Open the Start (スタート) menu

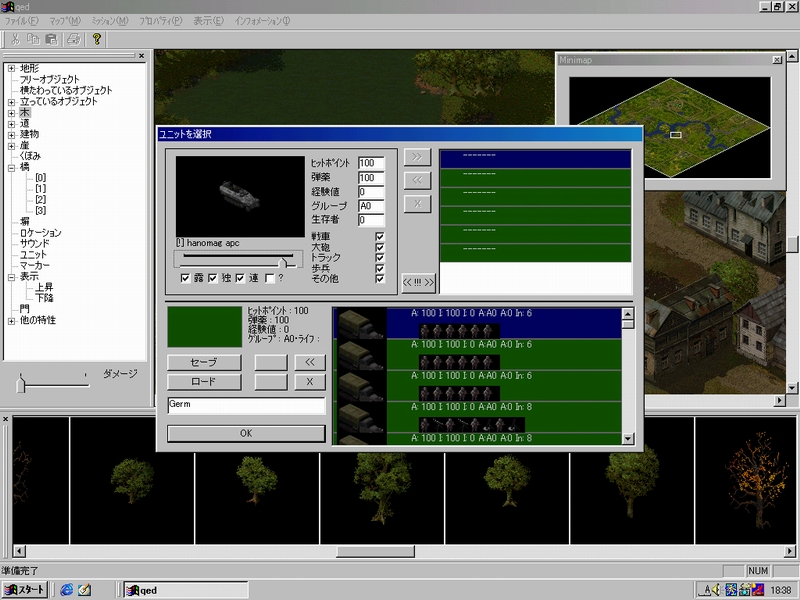24,590
